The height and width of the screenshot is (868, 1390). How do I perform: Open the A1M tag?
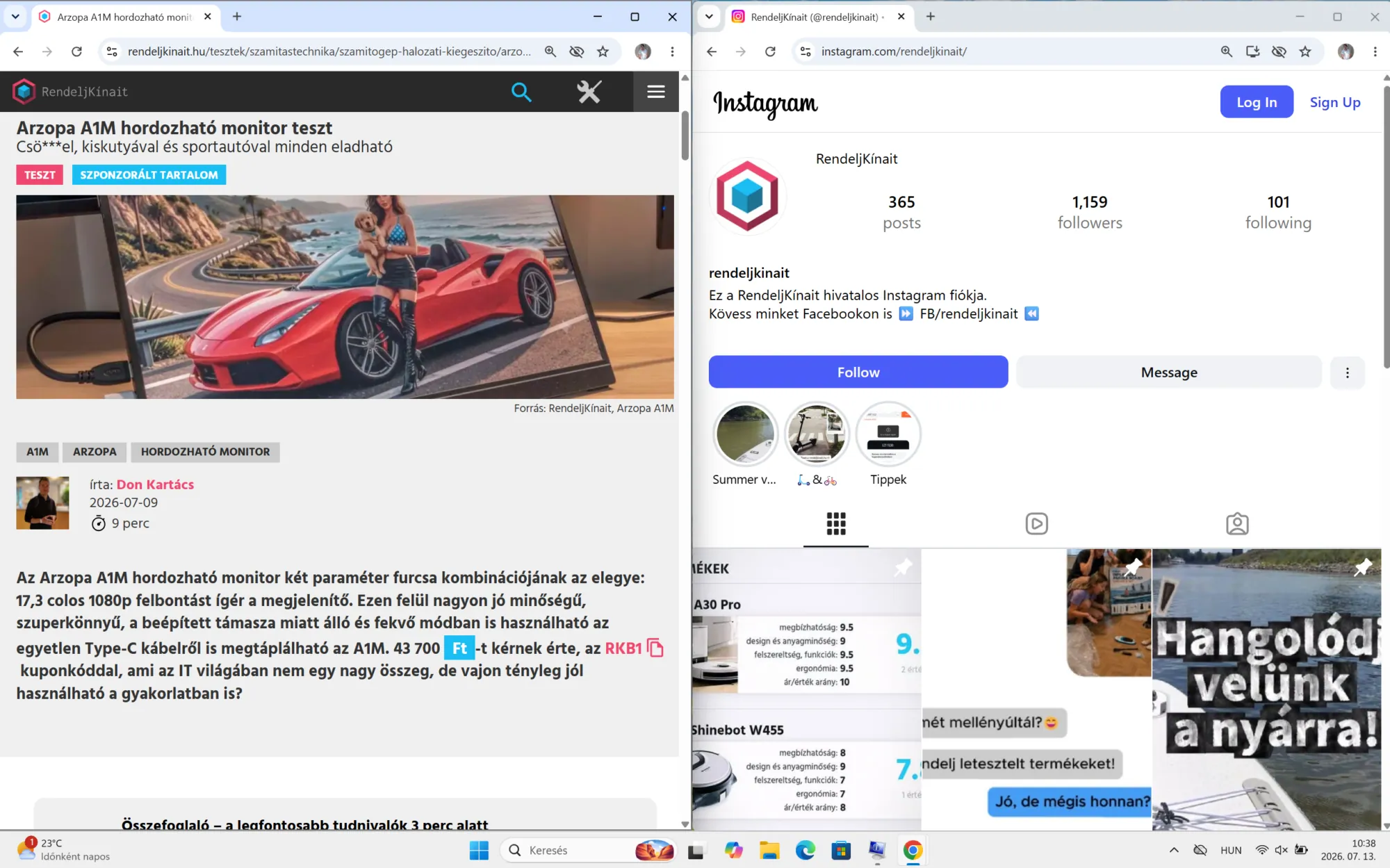coord(38,452)
